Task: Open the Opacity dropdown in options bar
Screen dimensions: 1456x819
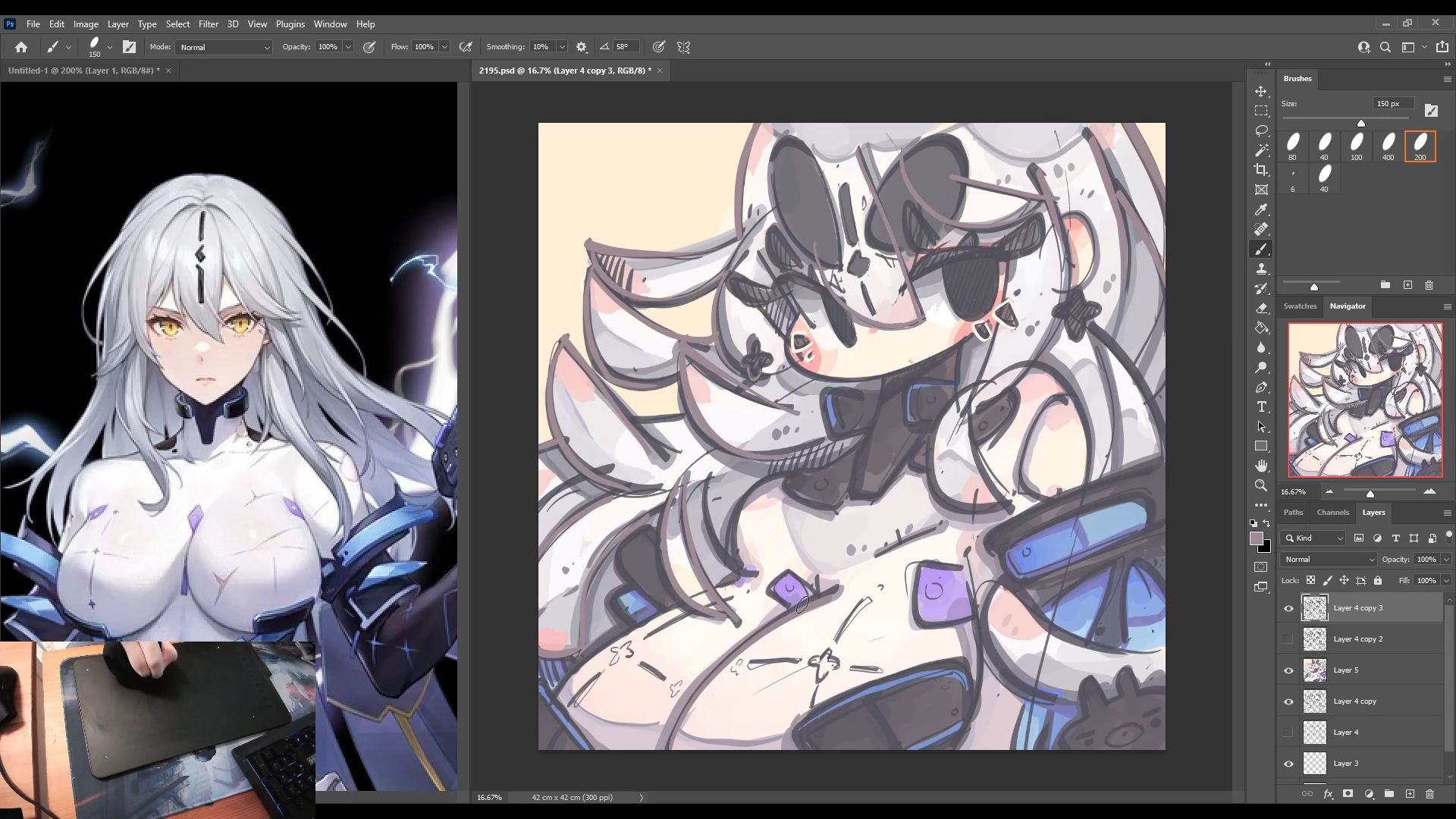Action: click(348, 47)
